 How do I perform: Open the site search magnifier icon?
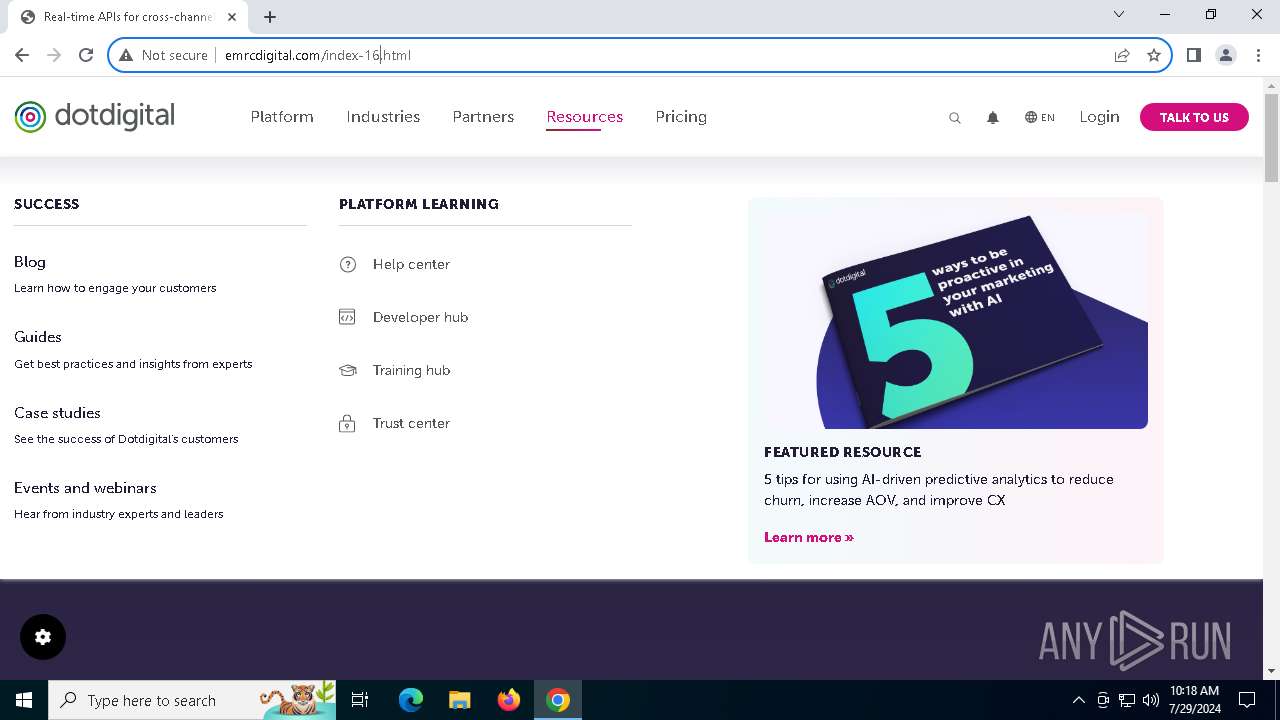(955, 118)
